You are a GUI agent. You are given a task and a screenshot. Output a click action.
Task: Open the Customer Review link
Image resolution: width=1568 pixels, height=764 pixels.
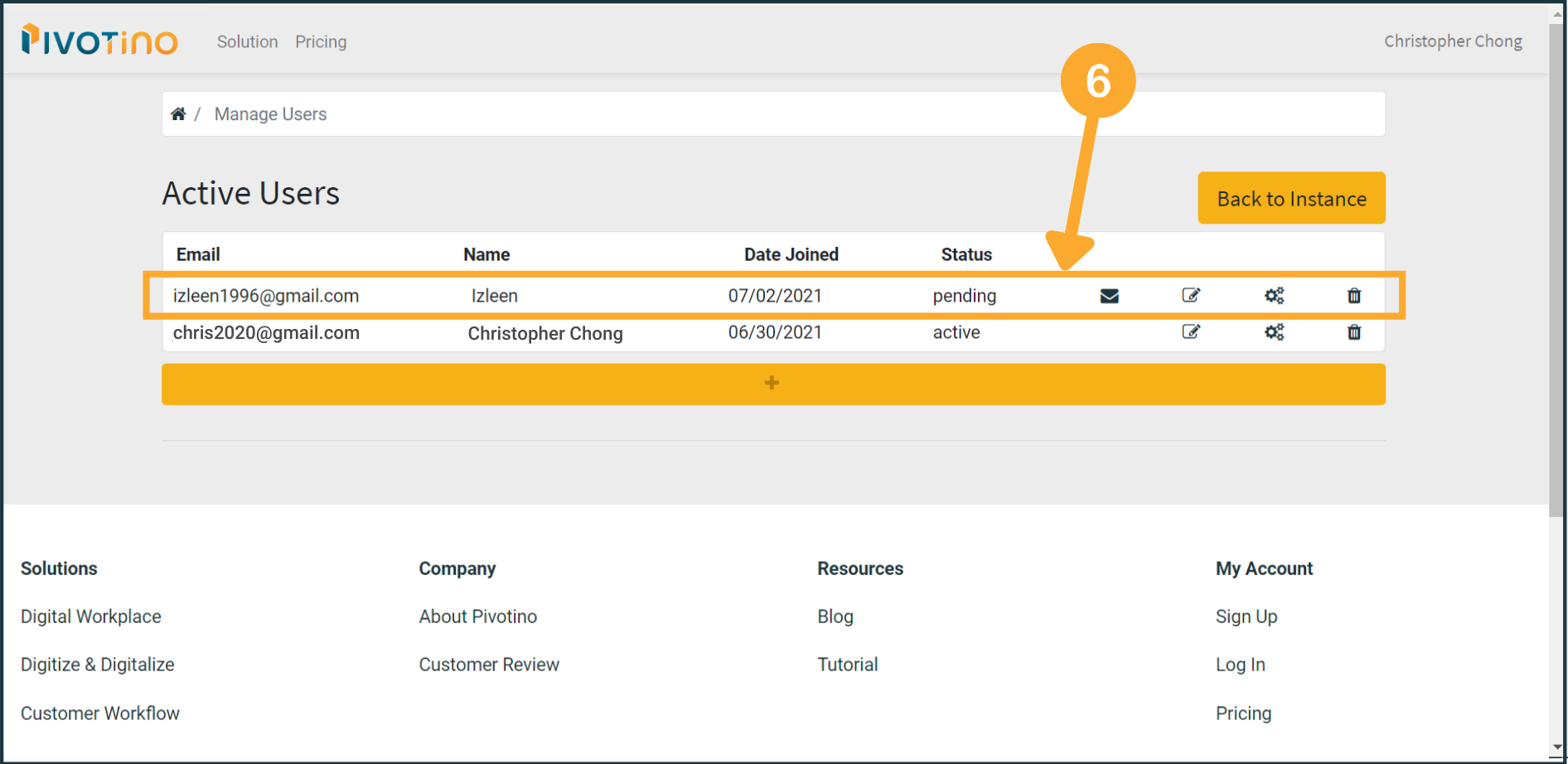(x=488, y=665)
